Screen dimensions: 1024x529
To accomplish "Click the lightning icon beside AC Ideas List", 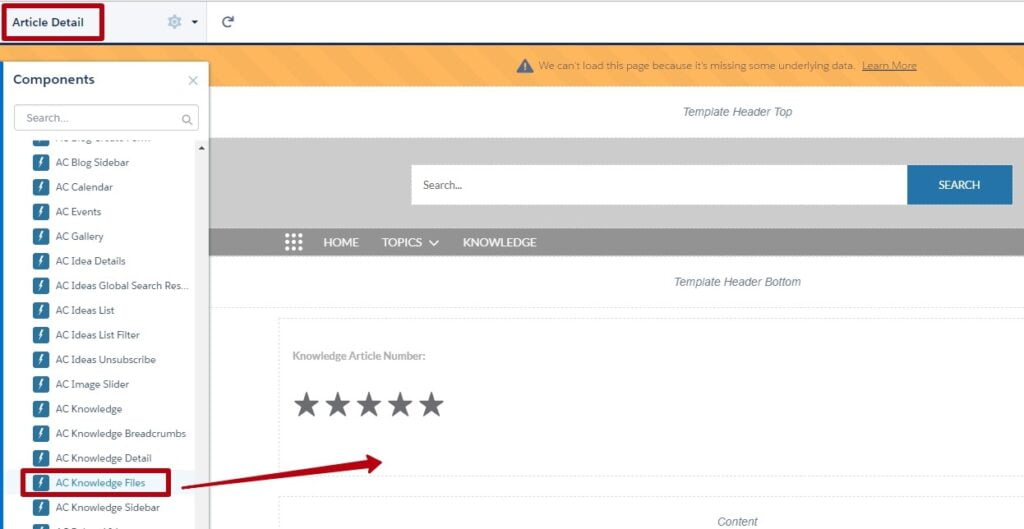I will point(41,310).
